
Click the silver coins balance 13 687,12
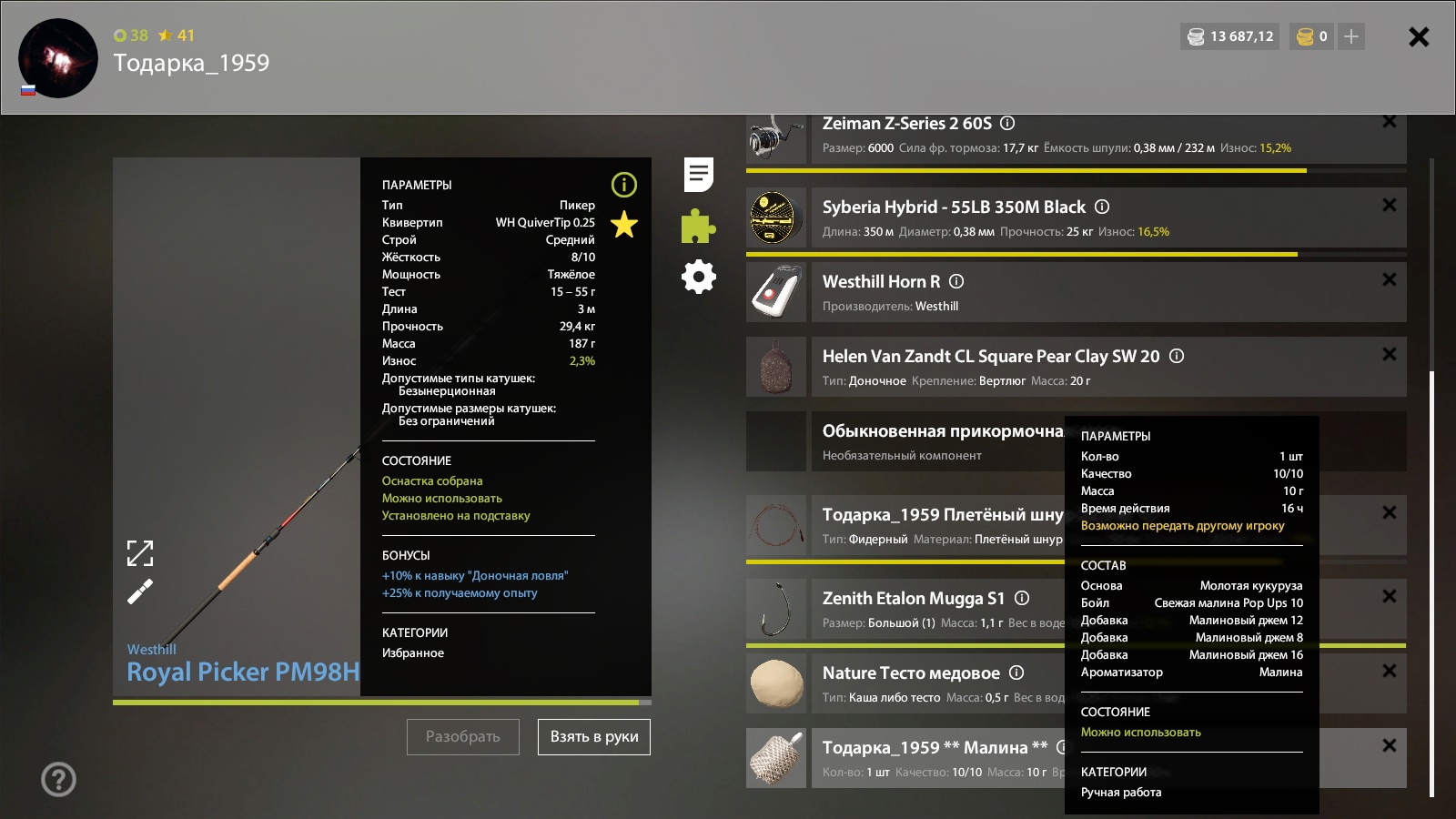(1230, 36)
